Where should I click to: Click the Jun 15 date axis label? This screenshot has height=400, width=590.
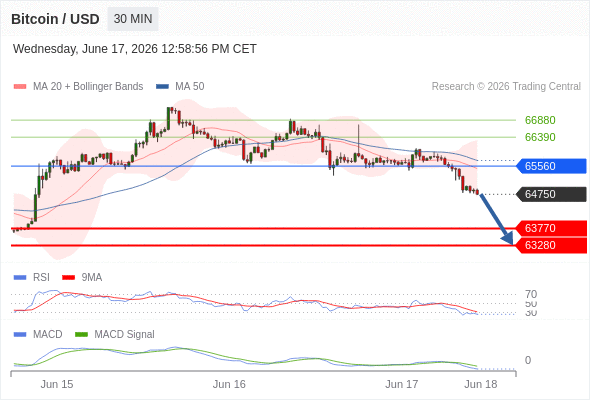click(57, 385)
